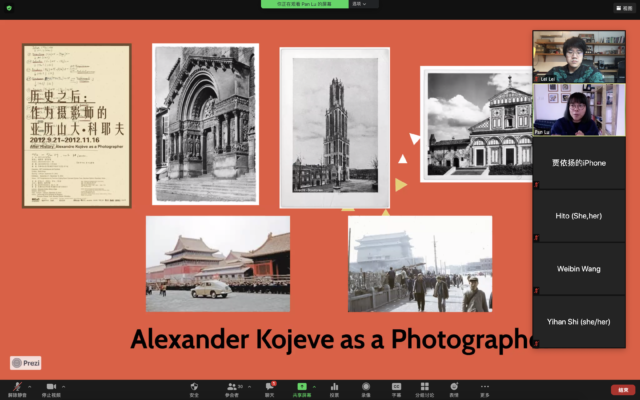This screenshot has width=640, height=400.
Task: Click the Prezi logo badge
Action: 26,363
